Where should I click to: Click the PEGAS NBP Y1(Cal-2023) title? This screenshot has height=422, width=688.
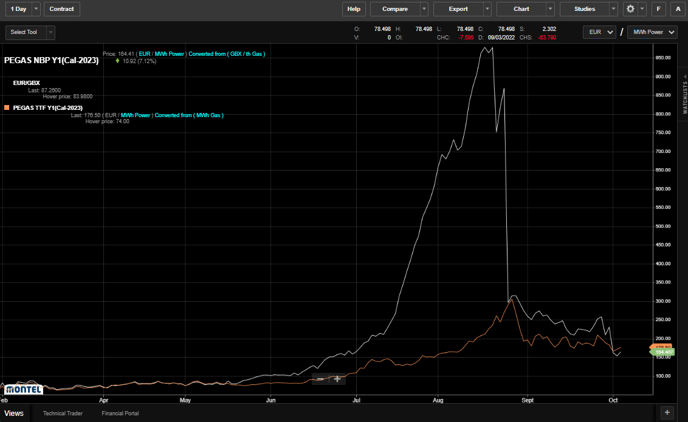tap(51, 60)
